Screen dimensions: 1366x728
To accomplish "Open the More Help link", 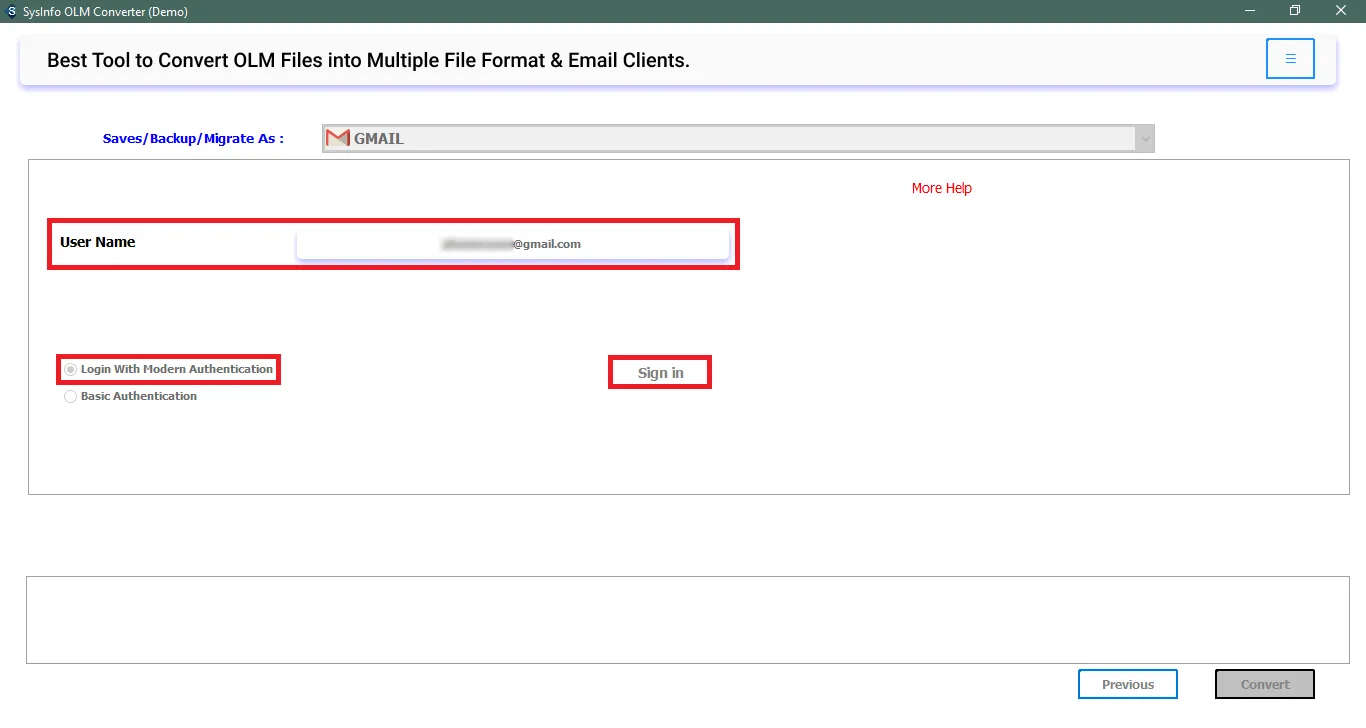I will (x=942, y=188).
